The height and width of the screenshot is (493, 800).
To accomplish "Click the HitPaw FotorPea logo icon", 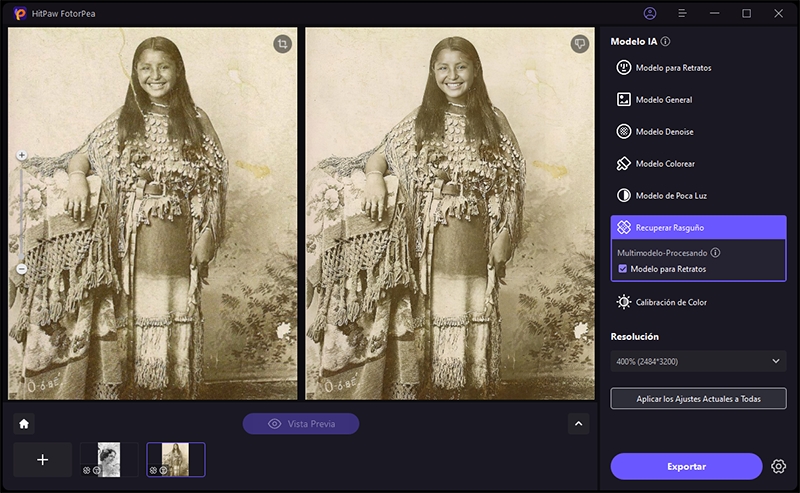I will [x=19, y=14].
